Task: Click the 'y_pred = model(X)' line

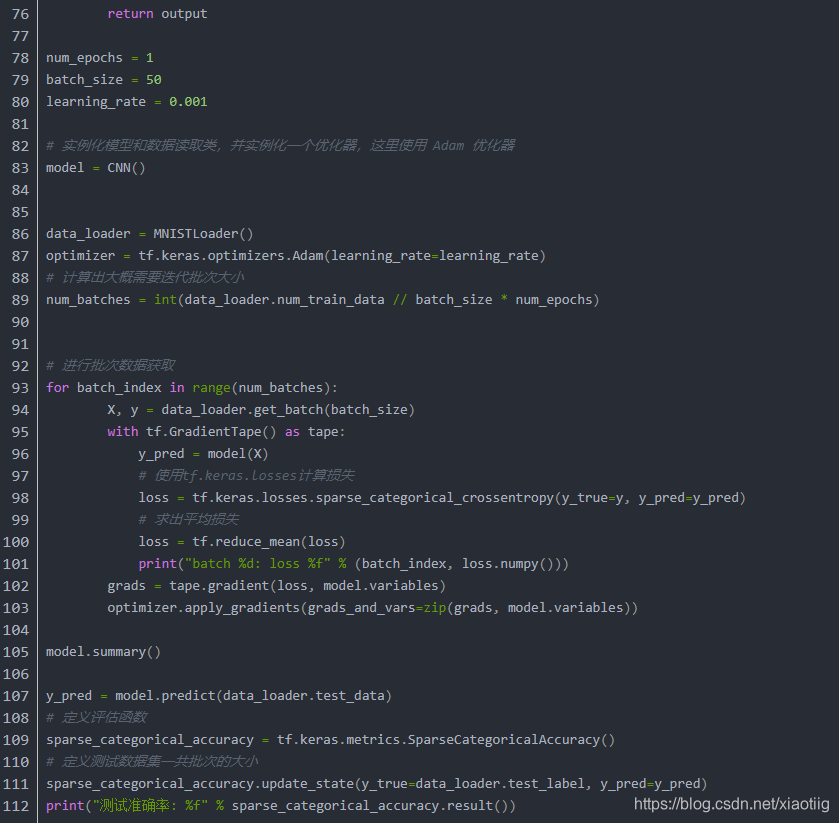Action: point(203,454)
